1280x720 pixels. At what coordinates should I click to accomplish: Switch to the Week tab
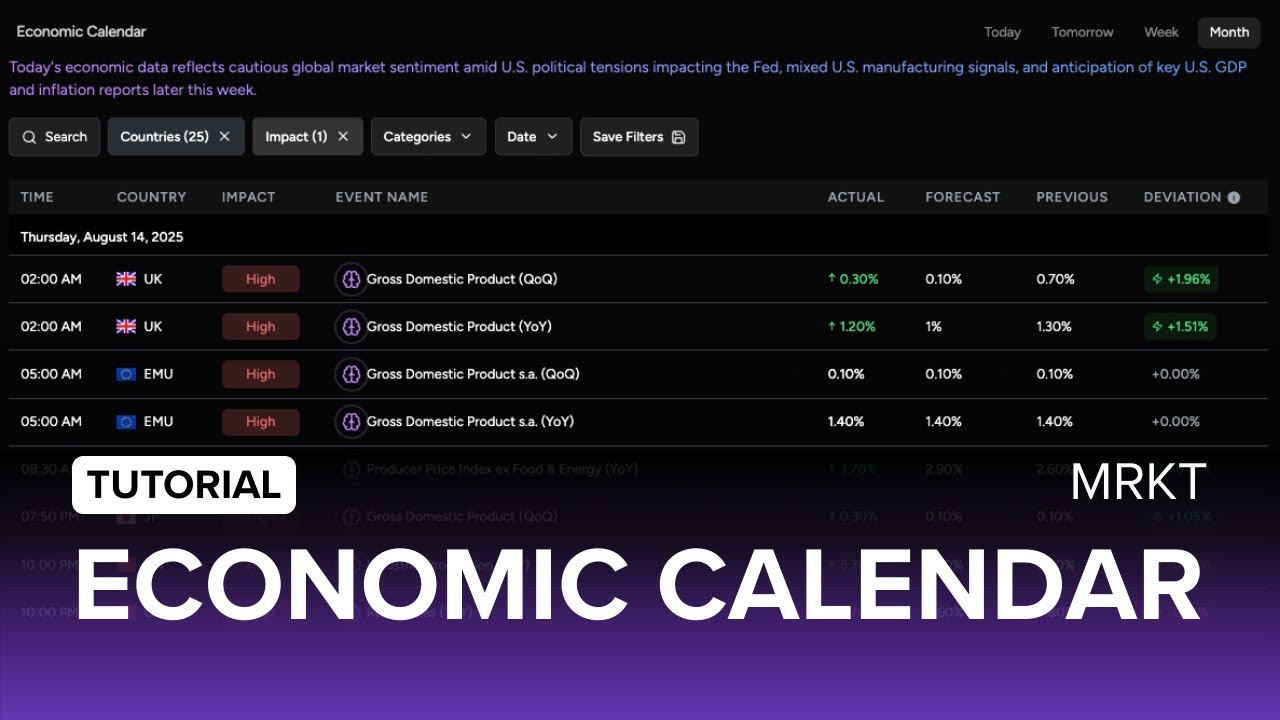point(1161,32)
